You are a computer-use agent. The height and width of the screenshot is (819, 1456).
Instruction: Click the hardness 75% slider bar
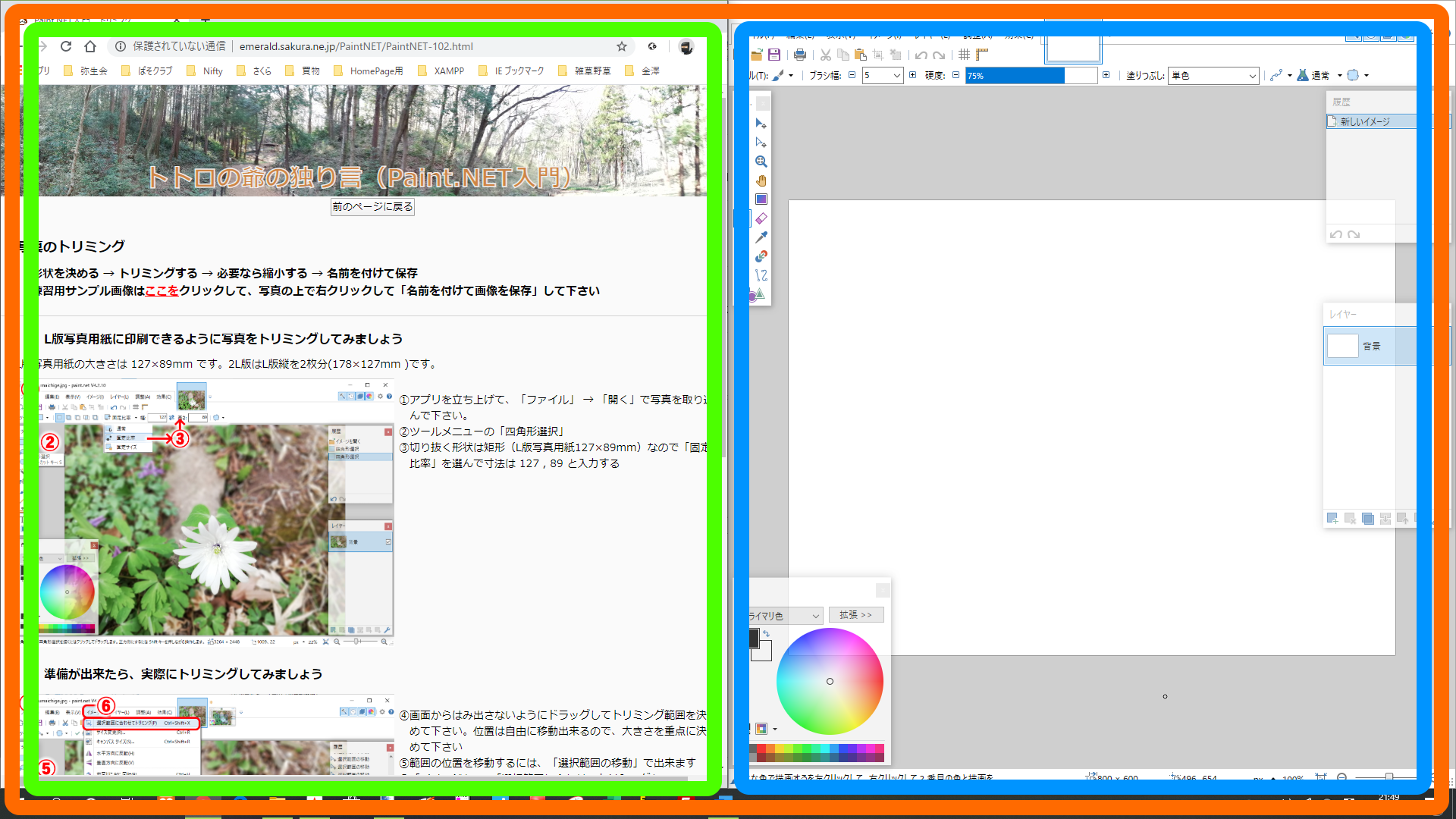pyautogui.click(x=1031, y=75)
